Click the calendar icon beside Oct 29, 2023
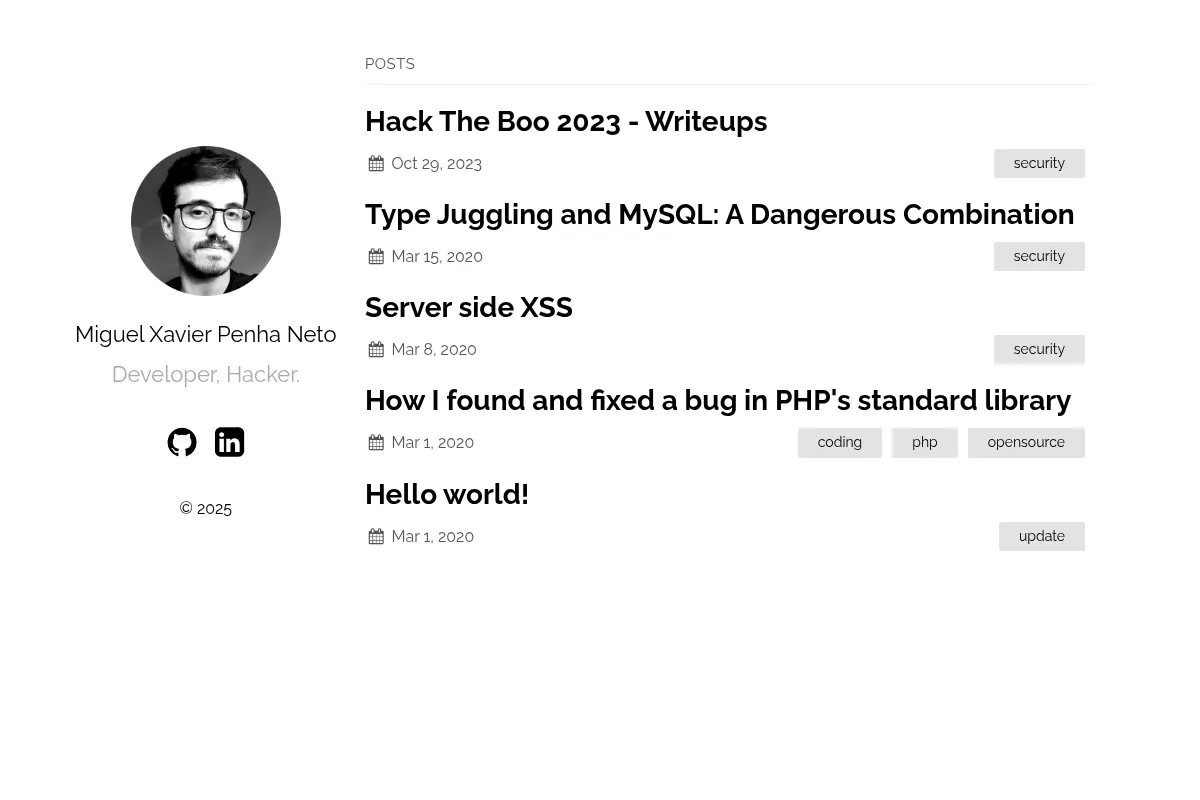Viewport: 1200px width, 800px height. [376, 163]
